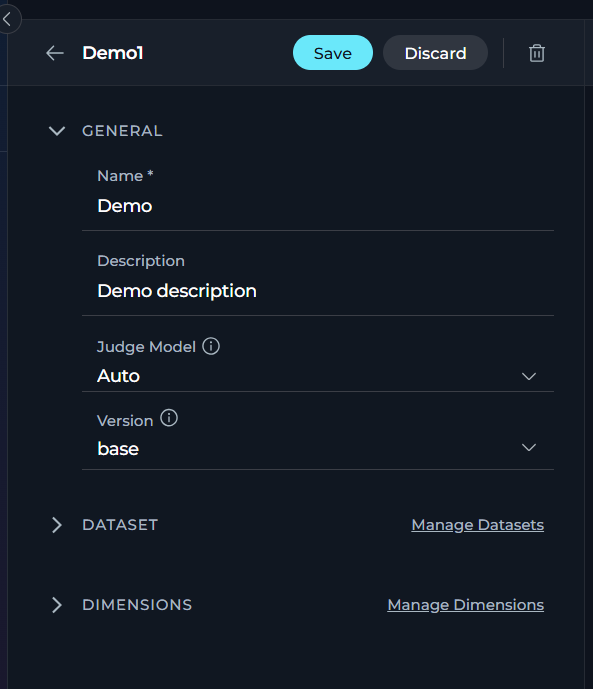Edit the Description field text
This screenshot has width=593, height=689.
318,291
